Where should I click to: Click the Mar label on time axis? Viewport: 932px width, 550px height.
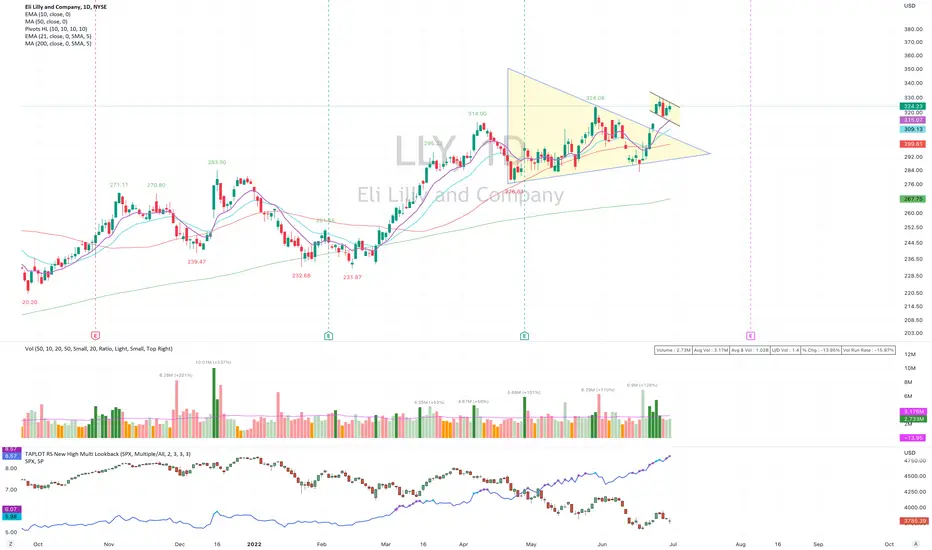point(386,544)
